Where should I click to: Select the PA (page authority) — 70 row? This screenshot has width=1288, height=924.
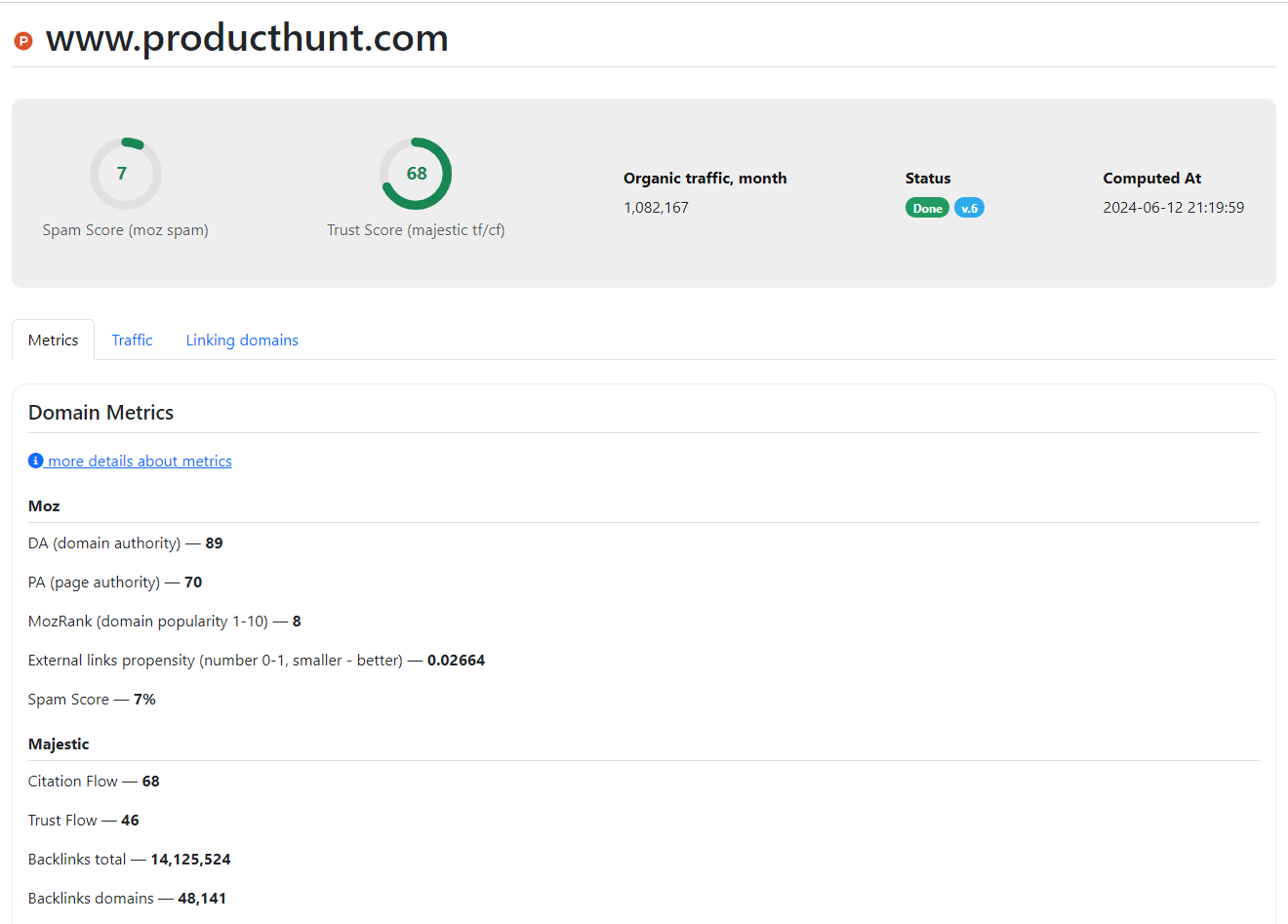tap(115, 583)
